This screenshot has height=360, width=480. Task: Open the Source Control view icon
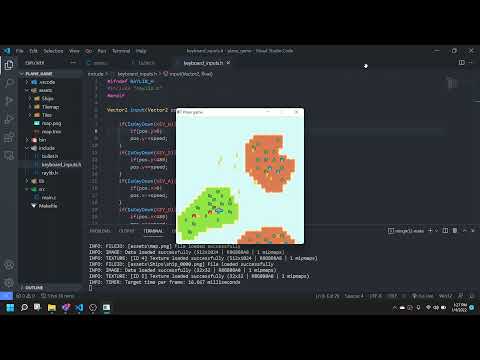[x=9, y=101]
